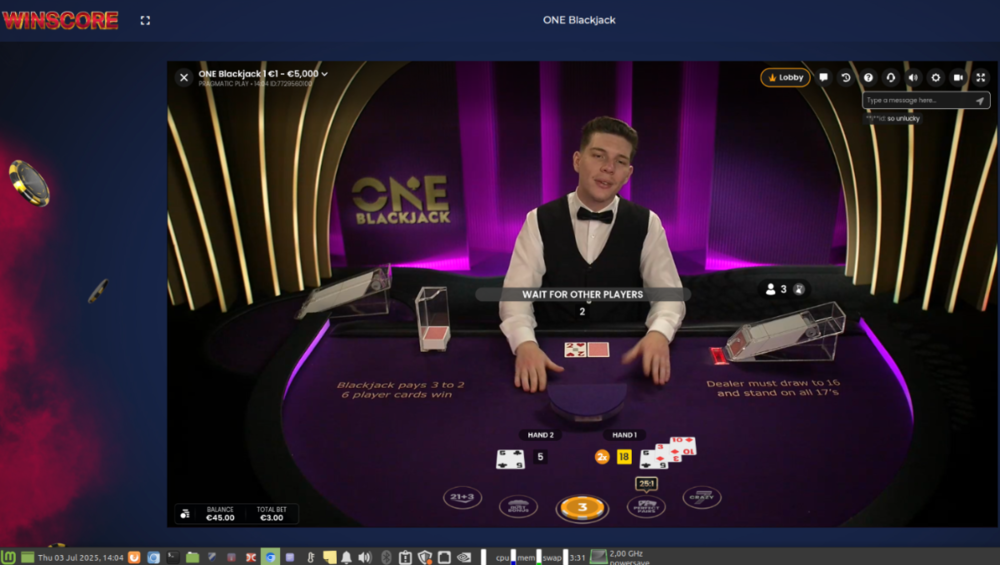The height and width of the screenshot is (565, 1000).
Task: Click the main bet chip showing 3
Action: coord(582,508)
